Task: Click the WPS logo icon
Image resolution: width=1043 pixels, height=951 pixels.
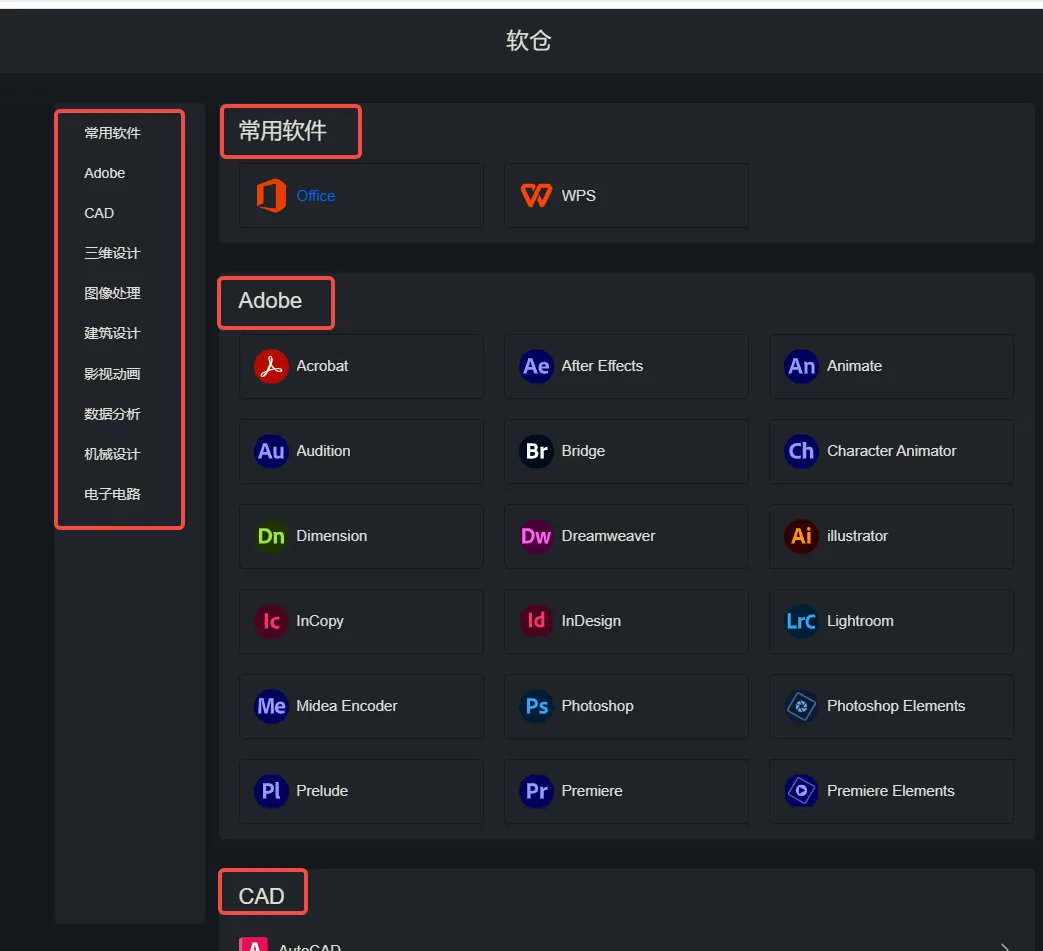Action: [x=536, y=196]
